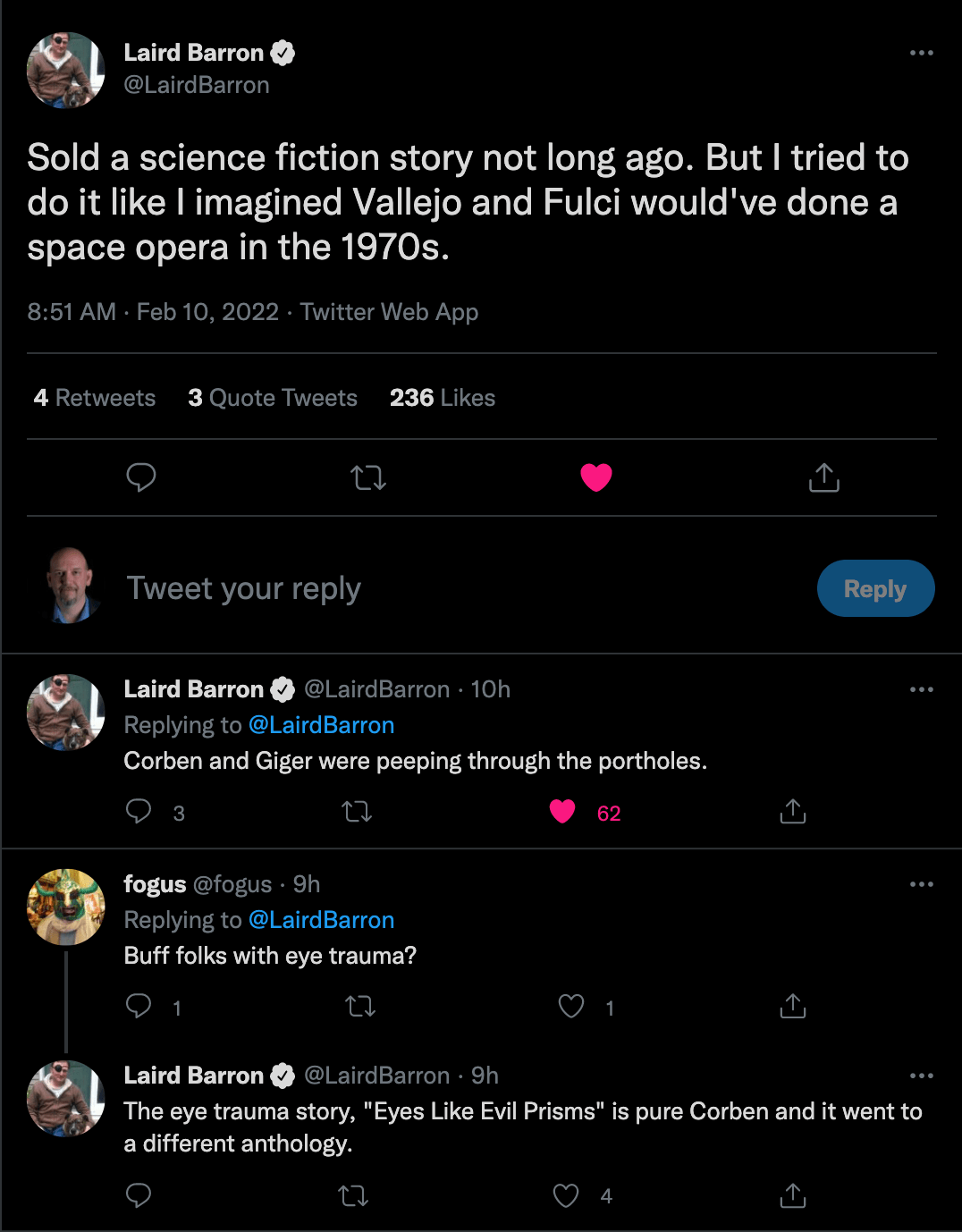The width and height of the screenshot is (962, 1232).
Task: Open the @LairdBarron mention link
Action: tap(320, 725)
